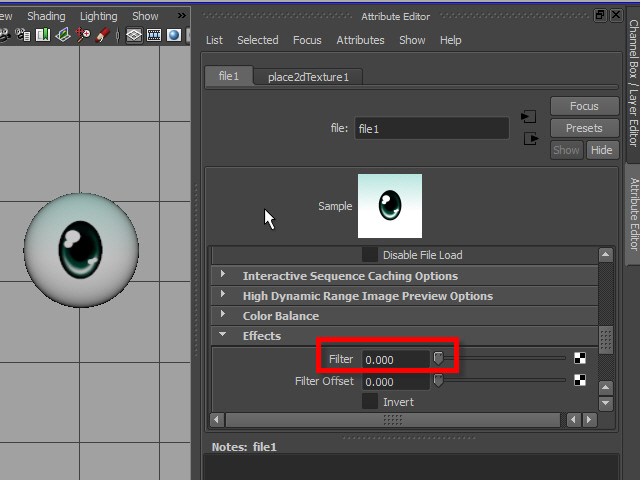640x480 pixels.
Task: Open the Selected menu
Action: tap(258, 40)
